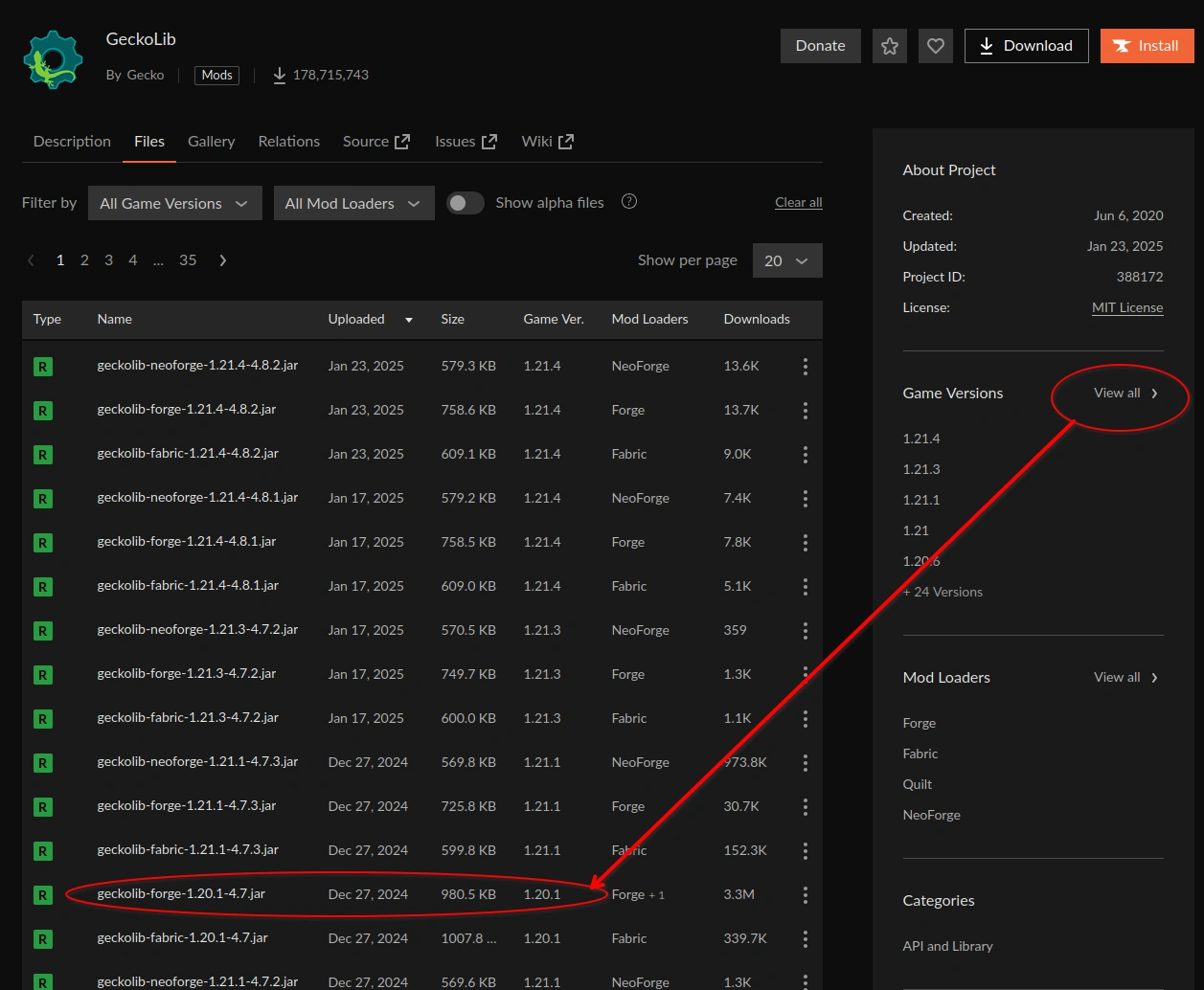Click the Download button
Screen dimensions: 1204x990
pos(1027,46)
